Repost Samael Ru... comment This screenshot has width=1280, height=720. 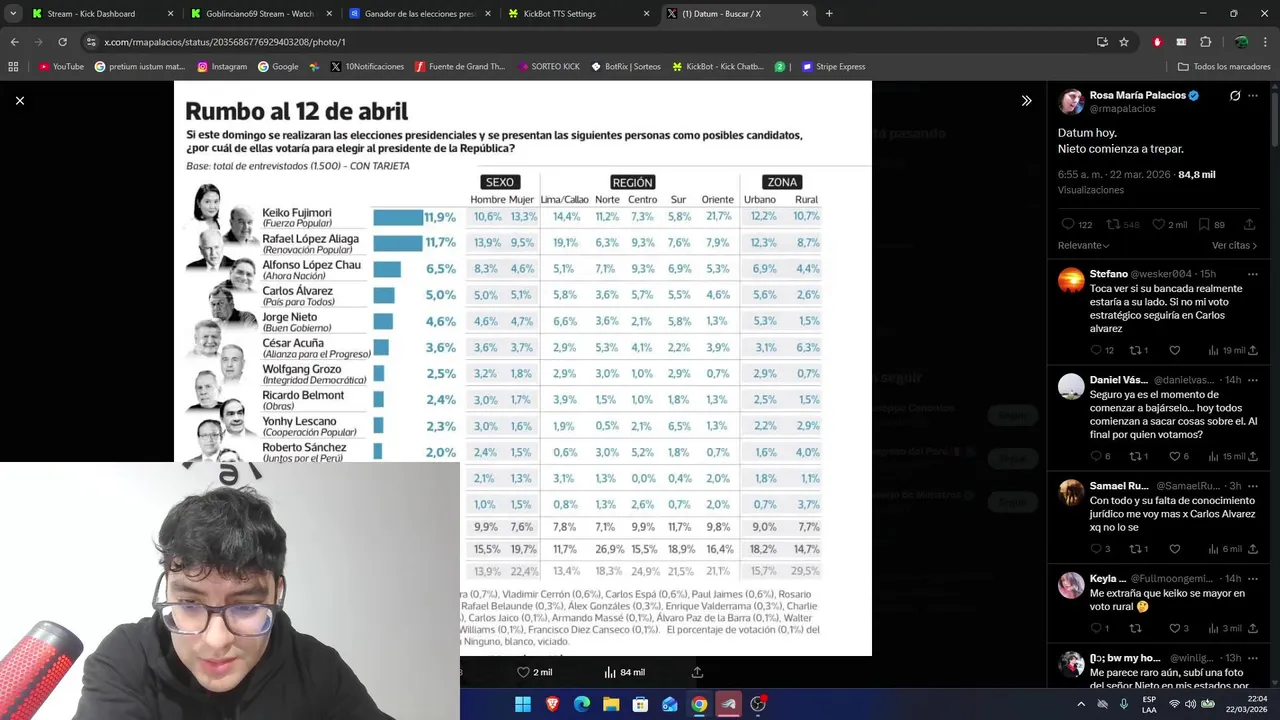(1138, 549)
